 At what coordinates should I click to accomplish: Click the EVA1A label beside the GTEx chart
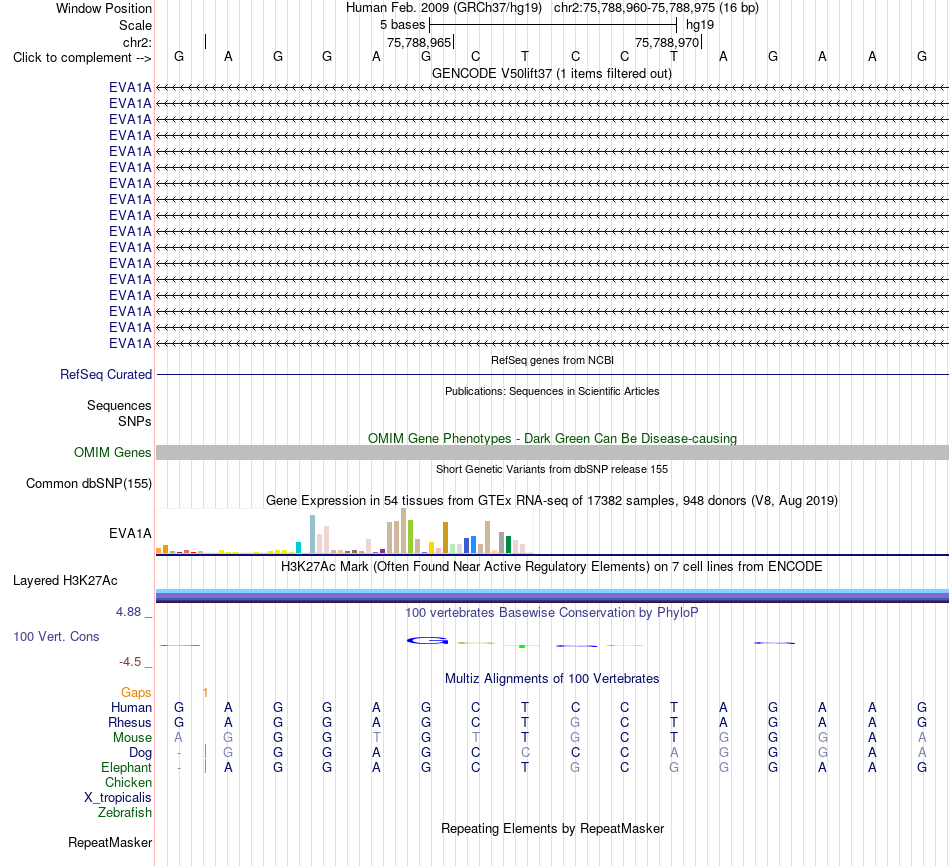click(x=130, y=533)
